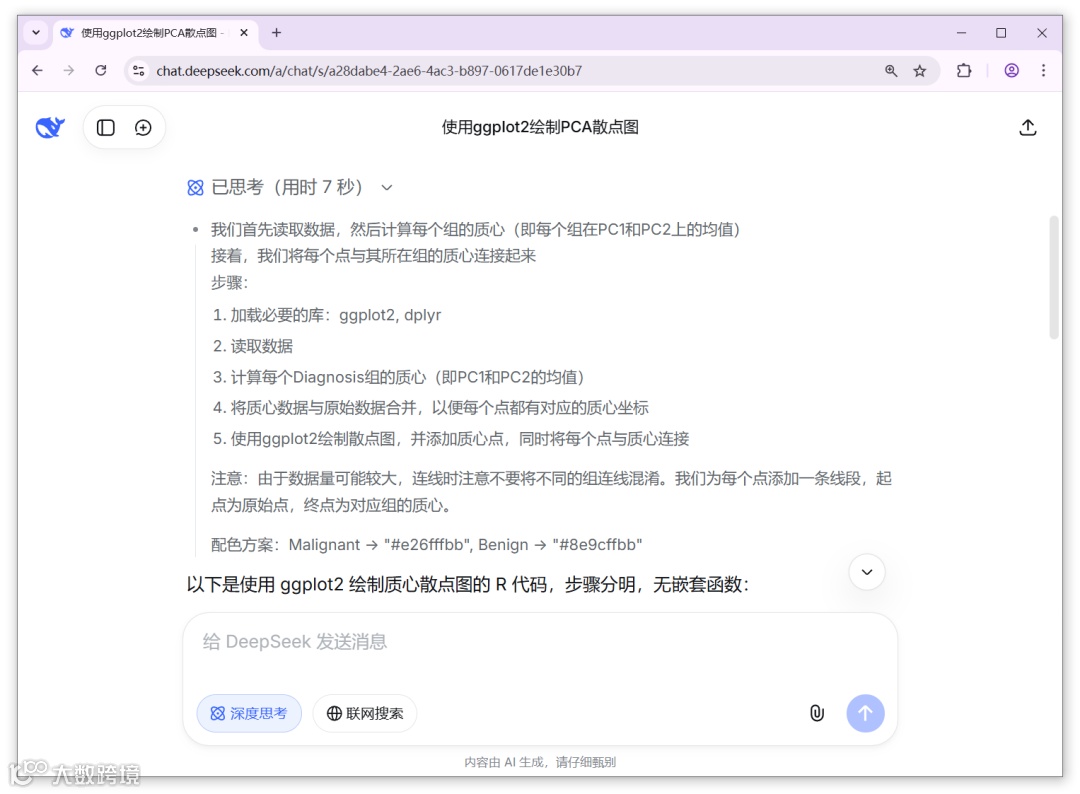
Task: Click the page vertical scrollbar
Action: pyautogui.click(x=1054, y=277)
